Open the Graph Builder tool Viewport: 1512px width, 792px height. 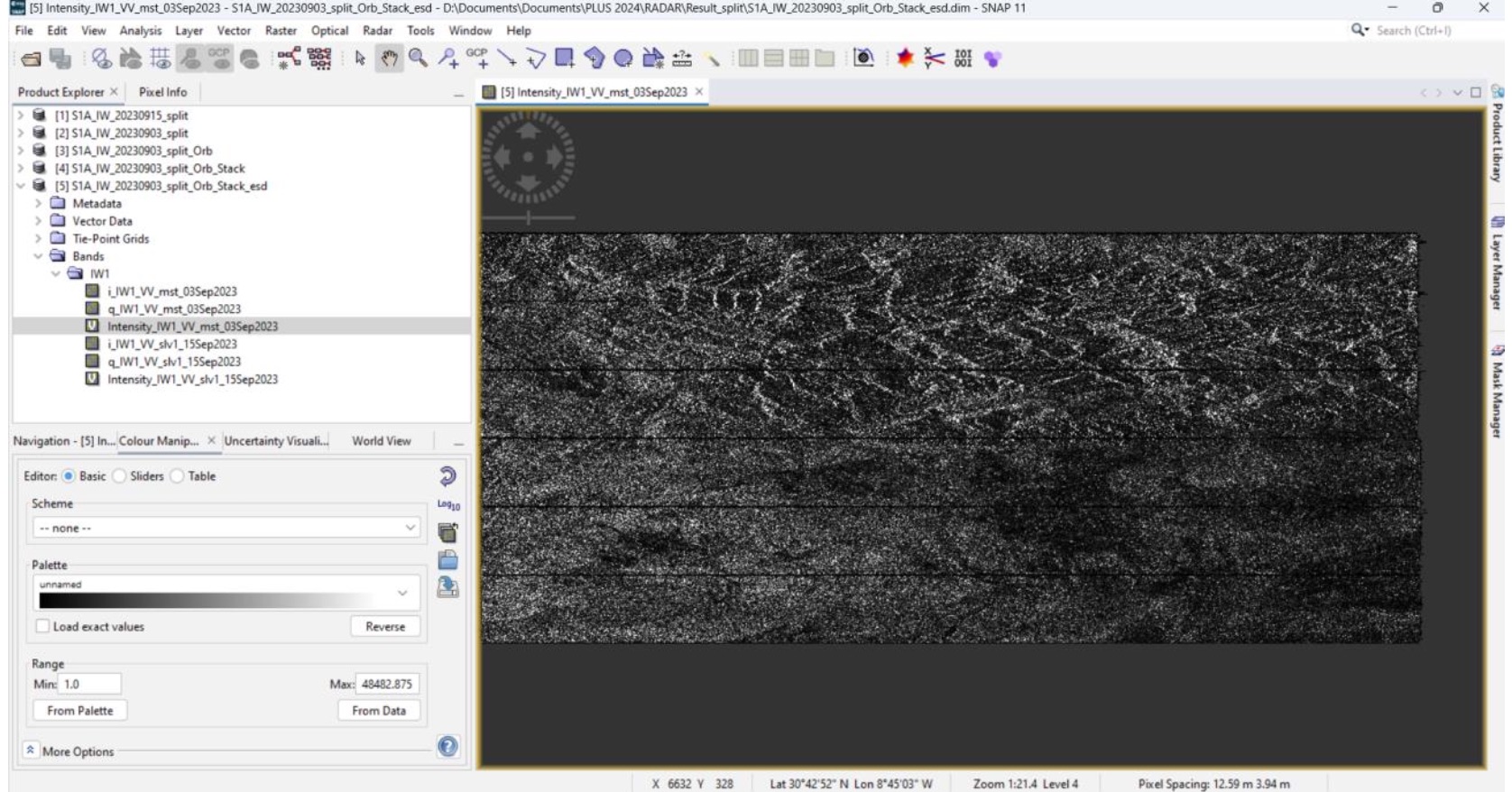coord(290,60)
